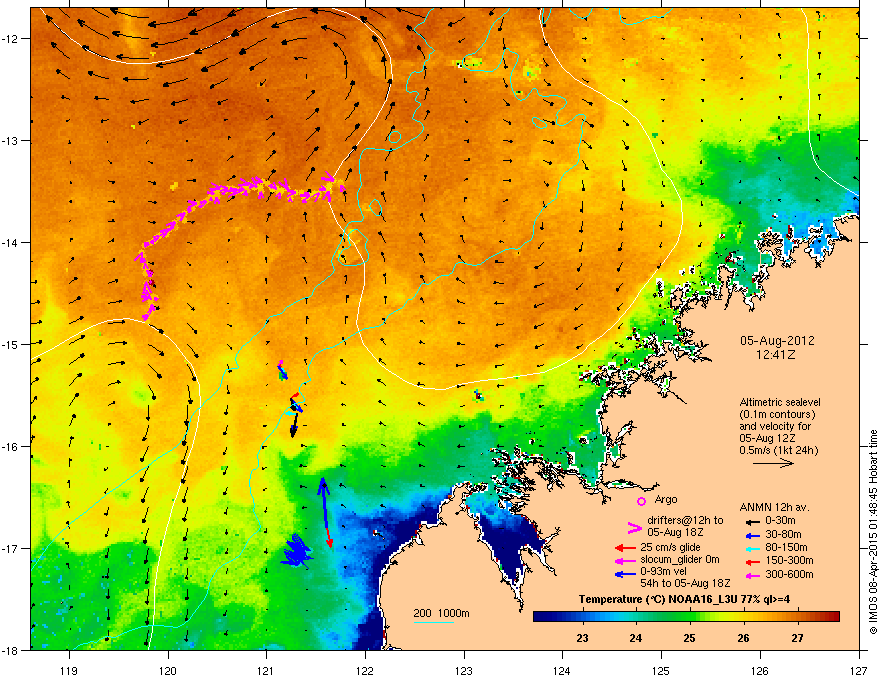This screenshot has width=880, height=680.
Task: Click the longitude axis label 122
Action: [x=365, y=670]
